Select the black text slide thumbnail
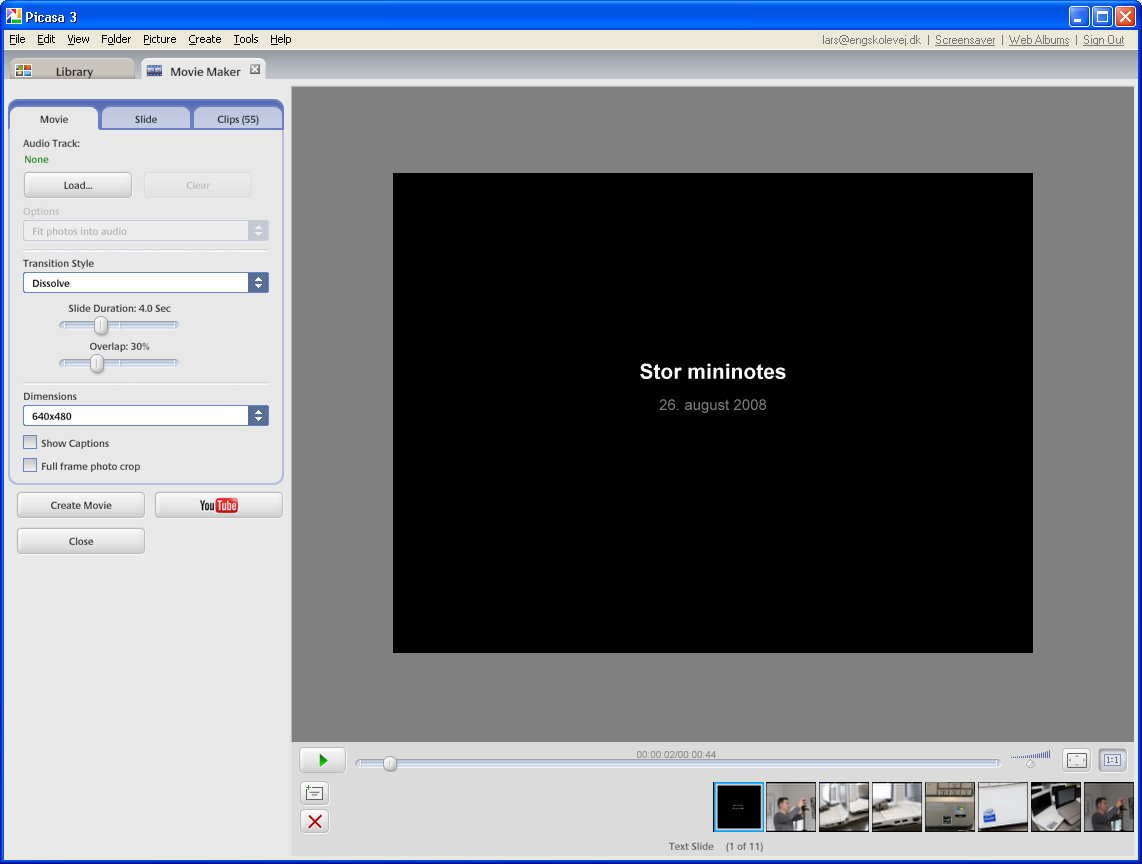Screen dimensions: 1142x864 (739, 806)
